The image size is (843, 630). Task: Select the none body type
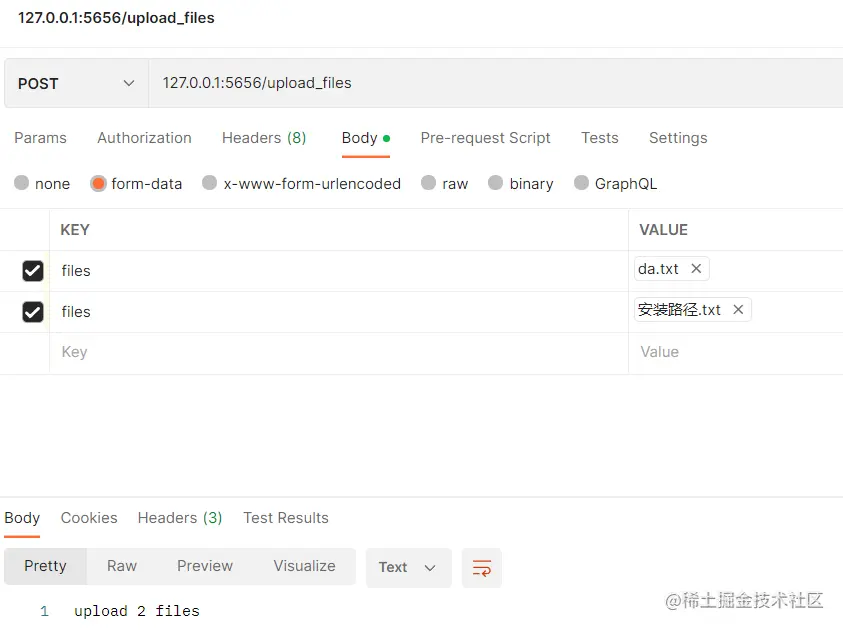click(x=42, y=183)
